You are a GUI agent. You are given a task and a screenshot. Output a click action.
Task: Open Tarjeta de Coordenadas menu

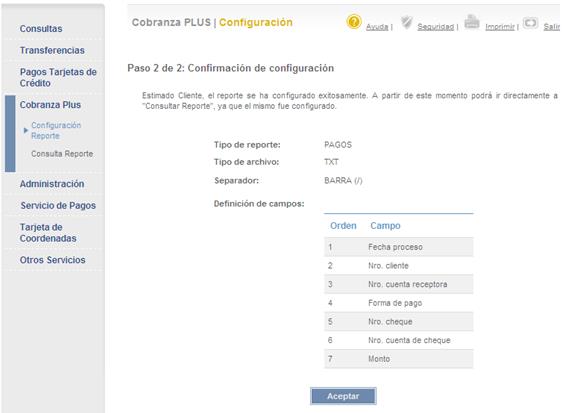48,233
